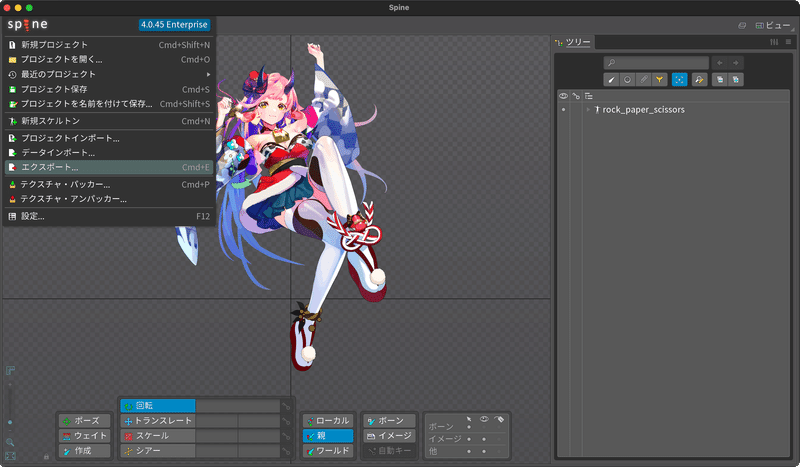Expand the rock_paper_scissors skeleton node
The width and height of the screenshot is (800, 467).
point(588,110)
